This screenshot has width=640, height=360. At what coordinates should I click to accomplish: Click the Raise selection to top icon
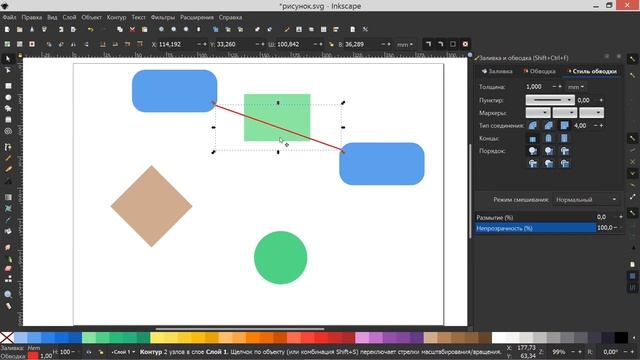[140, 44]
